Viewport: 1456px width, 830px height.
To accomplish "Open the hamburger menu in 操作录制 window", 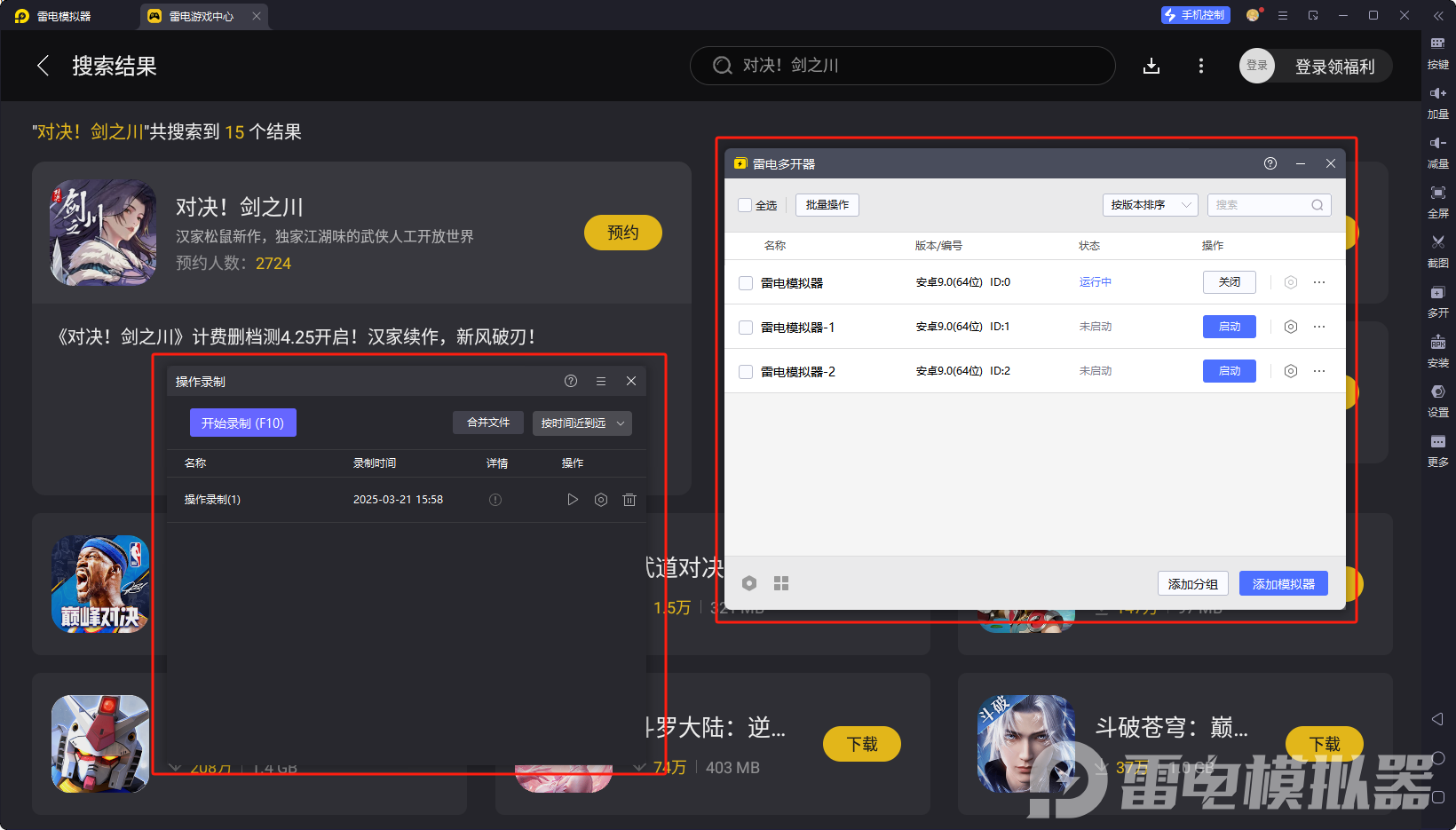I will point(601,381).
